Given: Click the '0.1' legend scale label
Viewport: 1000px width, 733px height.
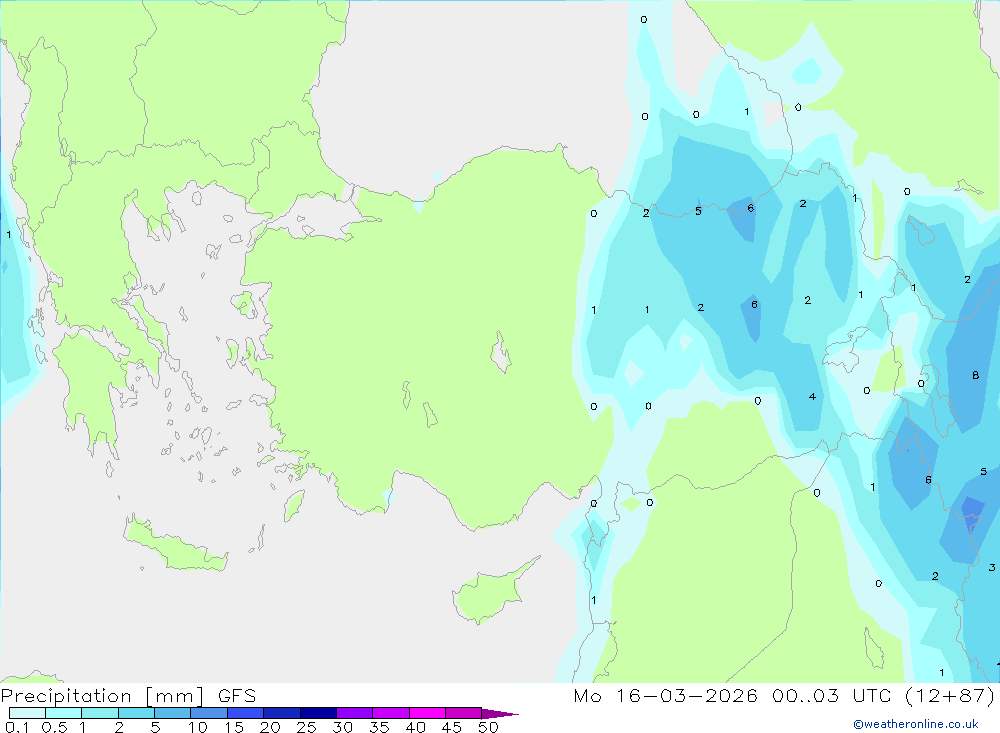Looking at the screenshot, I should pos(17,727).
